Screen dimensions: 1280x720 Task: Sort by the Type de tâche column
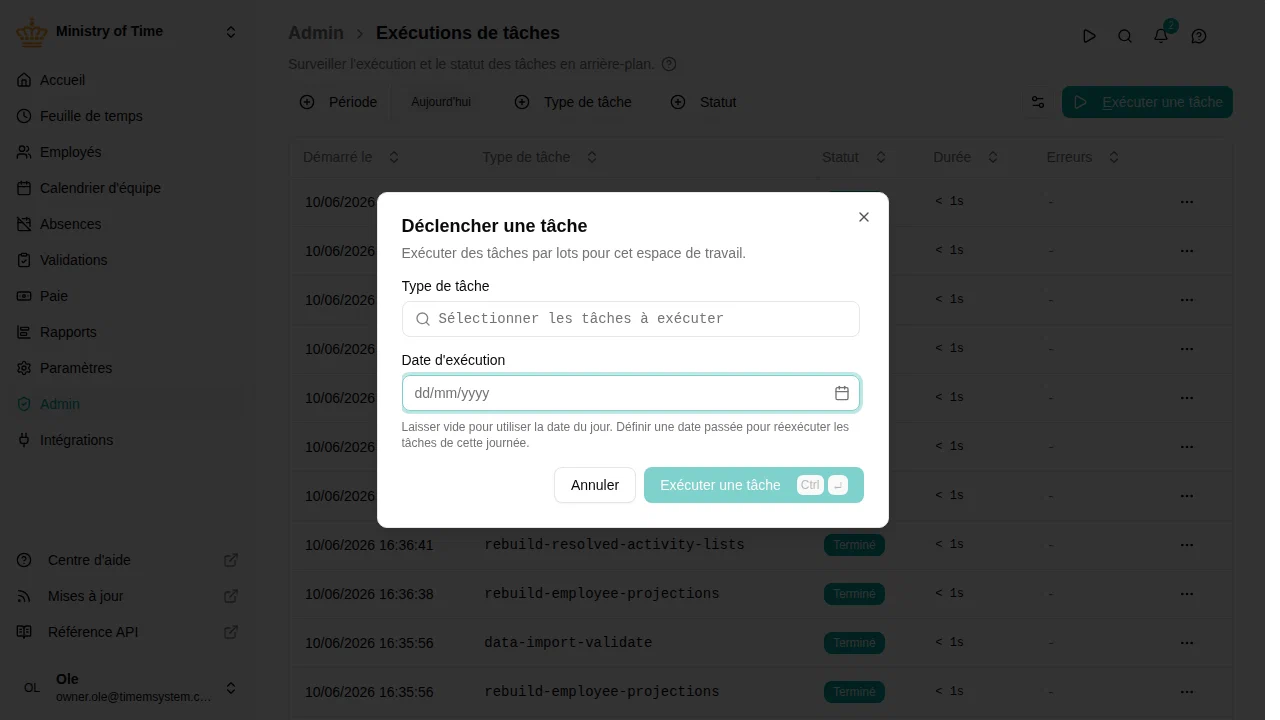(540, 157)
